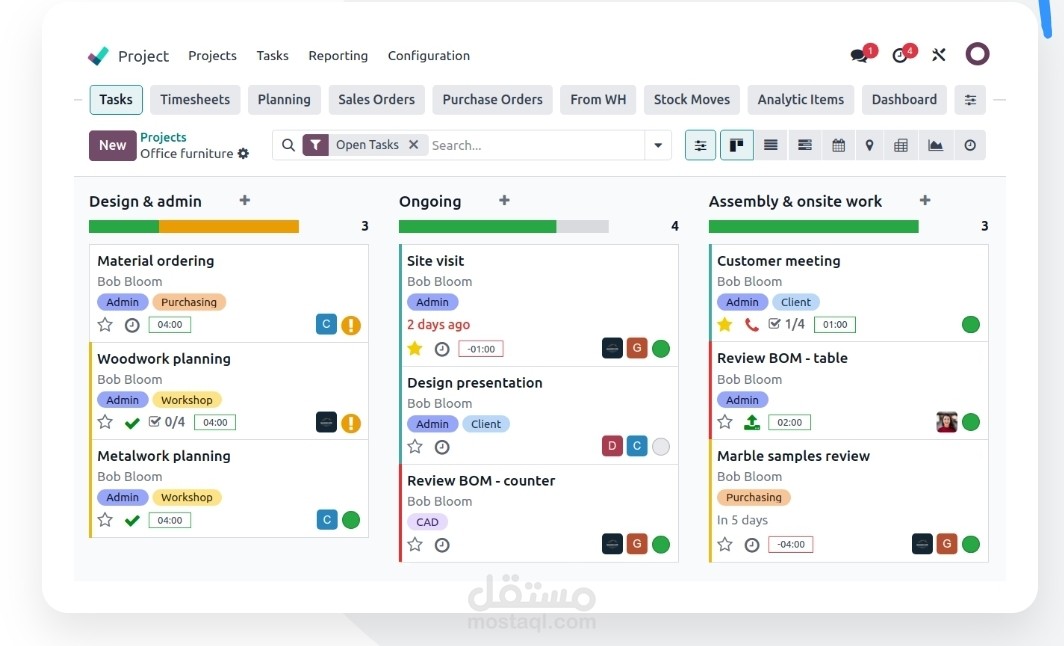The width and height of the screenshot is (1064, 646).
Task: Toggle the search panel adjustments button
Action: (700, 145)
